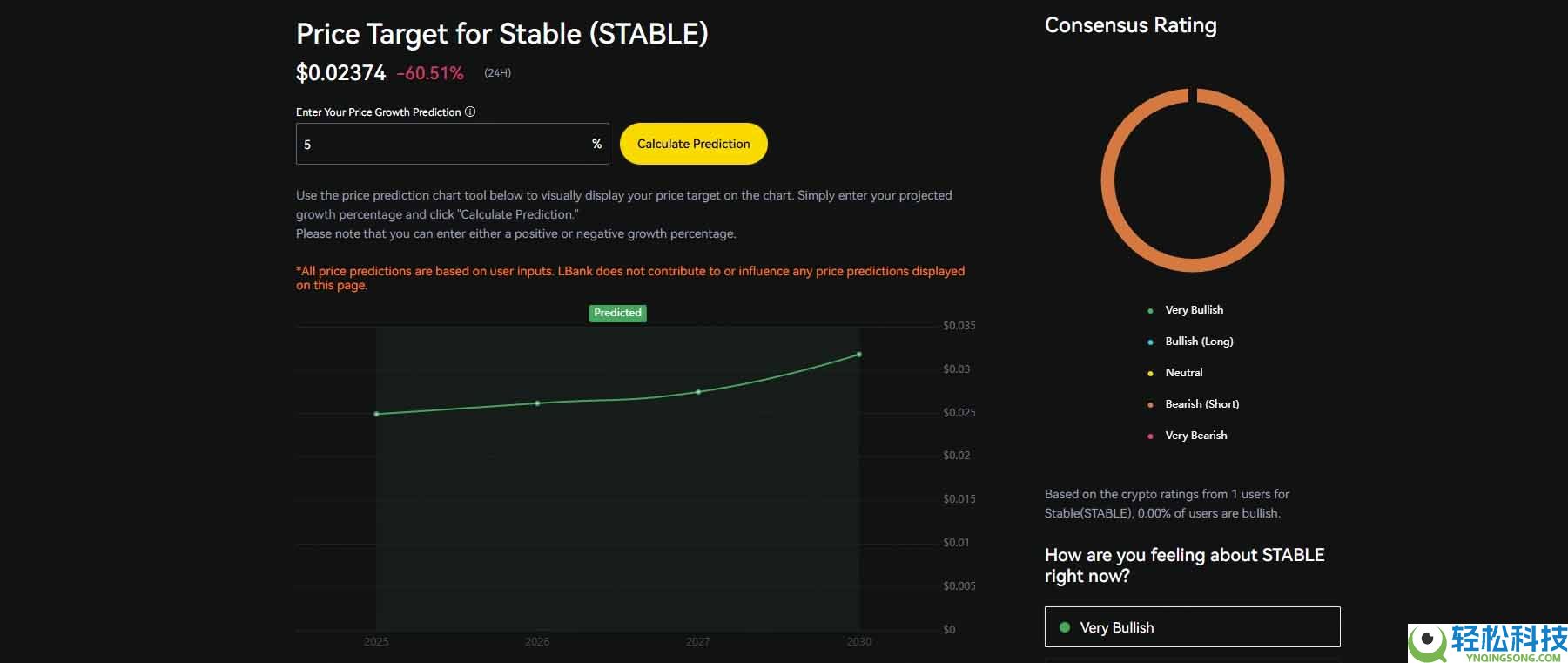Toggle the Bearish (Short) legend entry

point(1202,404)
